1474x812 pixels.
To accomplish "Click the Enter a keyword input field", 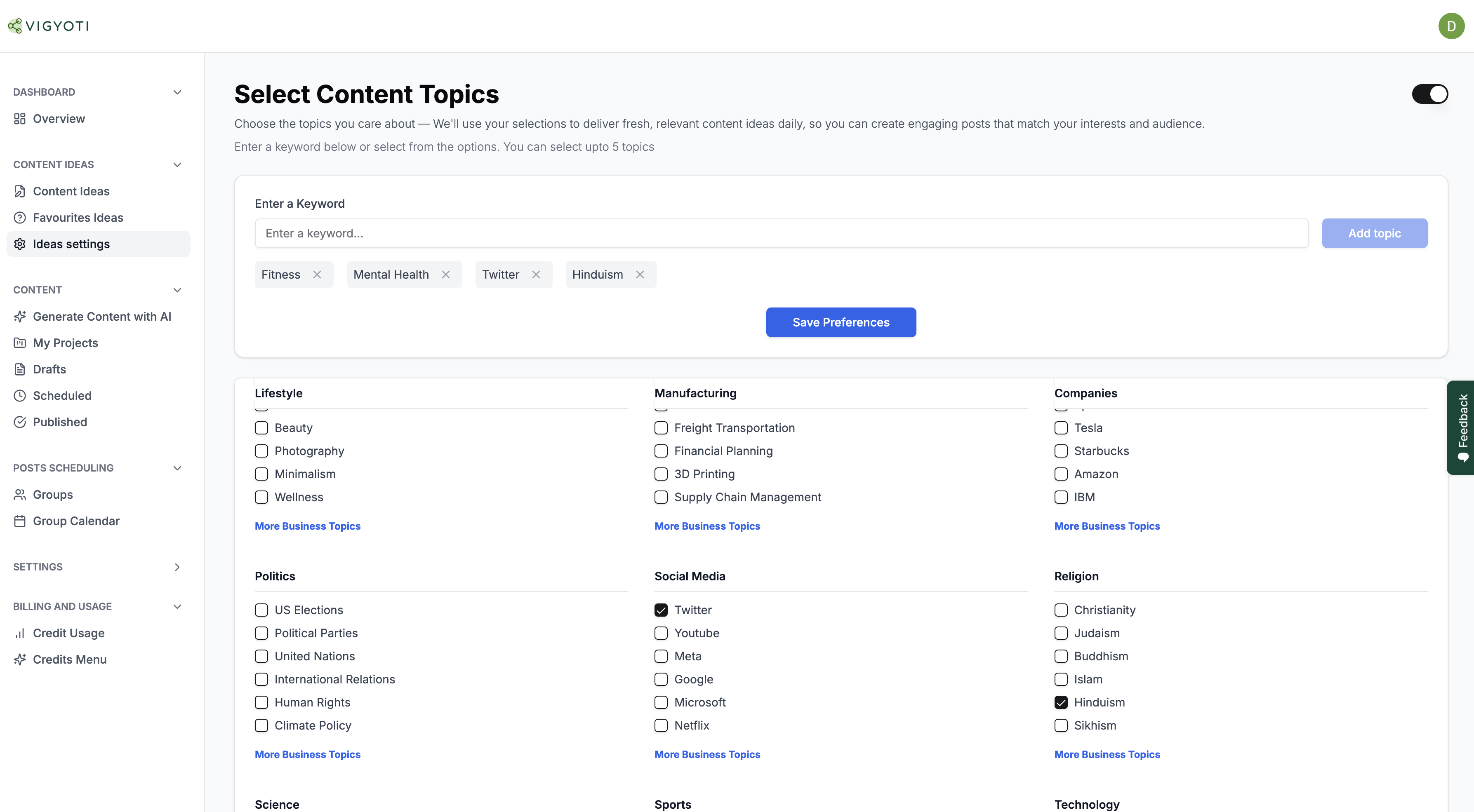I will click(782, 233).
